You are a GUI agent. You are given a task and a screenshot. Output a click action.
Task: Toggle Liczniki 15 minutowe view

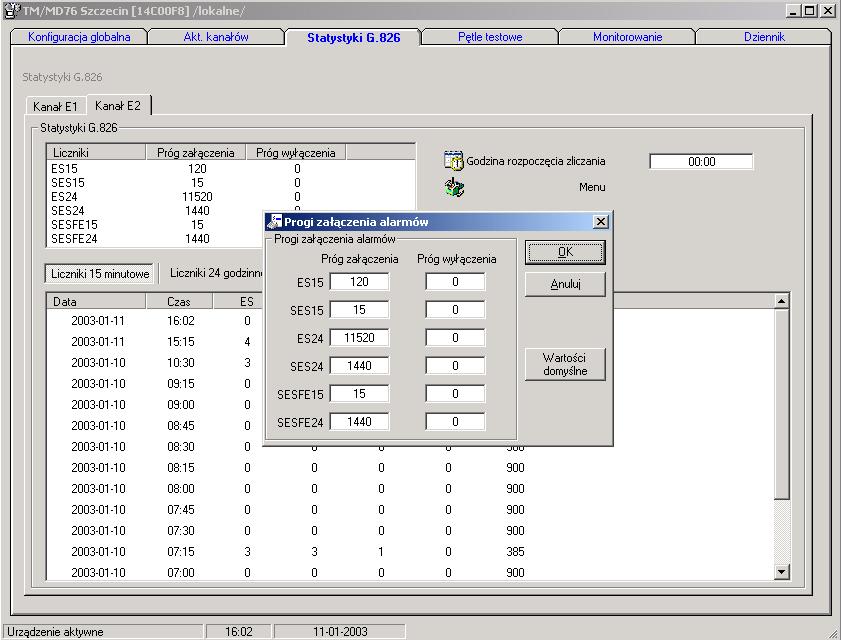pyautogui.click(x=100, y=274)
